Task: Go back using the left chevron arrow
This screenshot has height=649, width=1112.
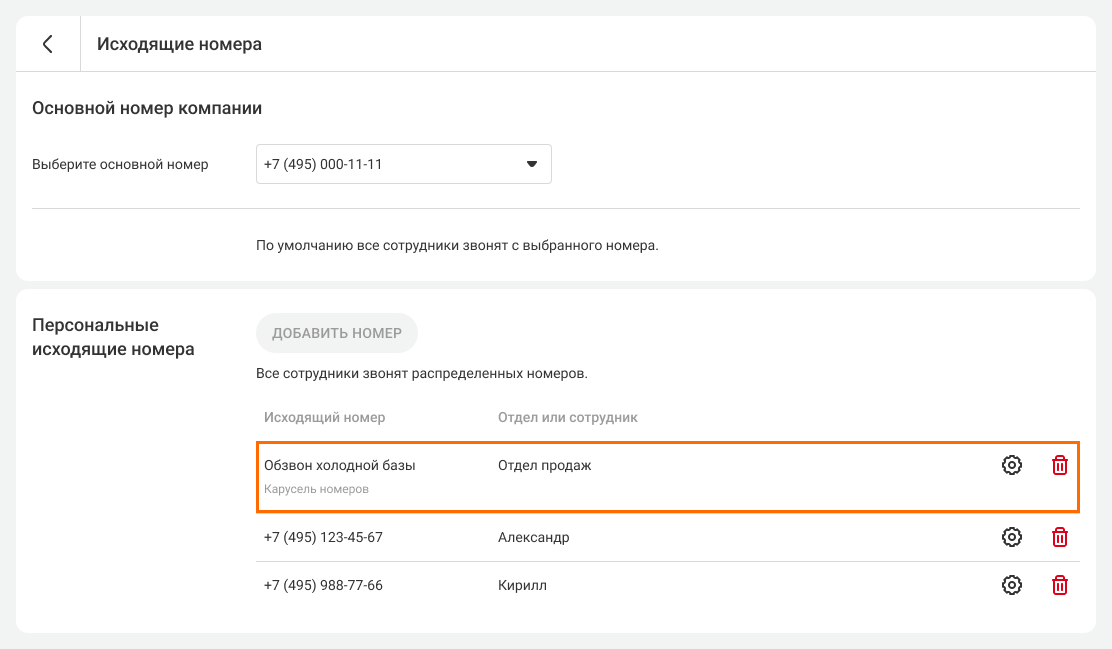Action: click(x=47, y=44)
